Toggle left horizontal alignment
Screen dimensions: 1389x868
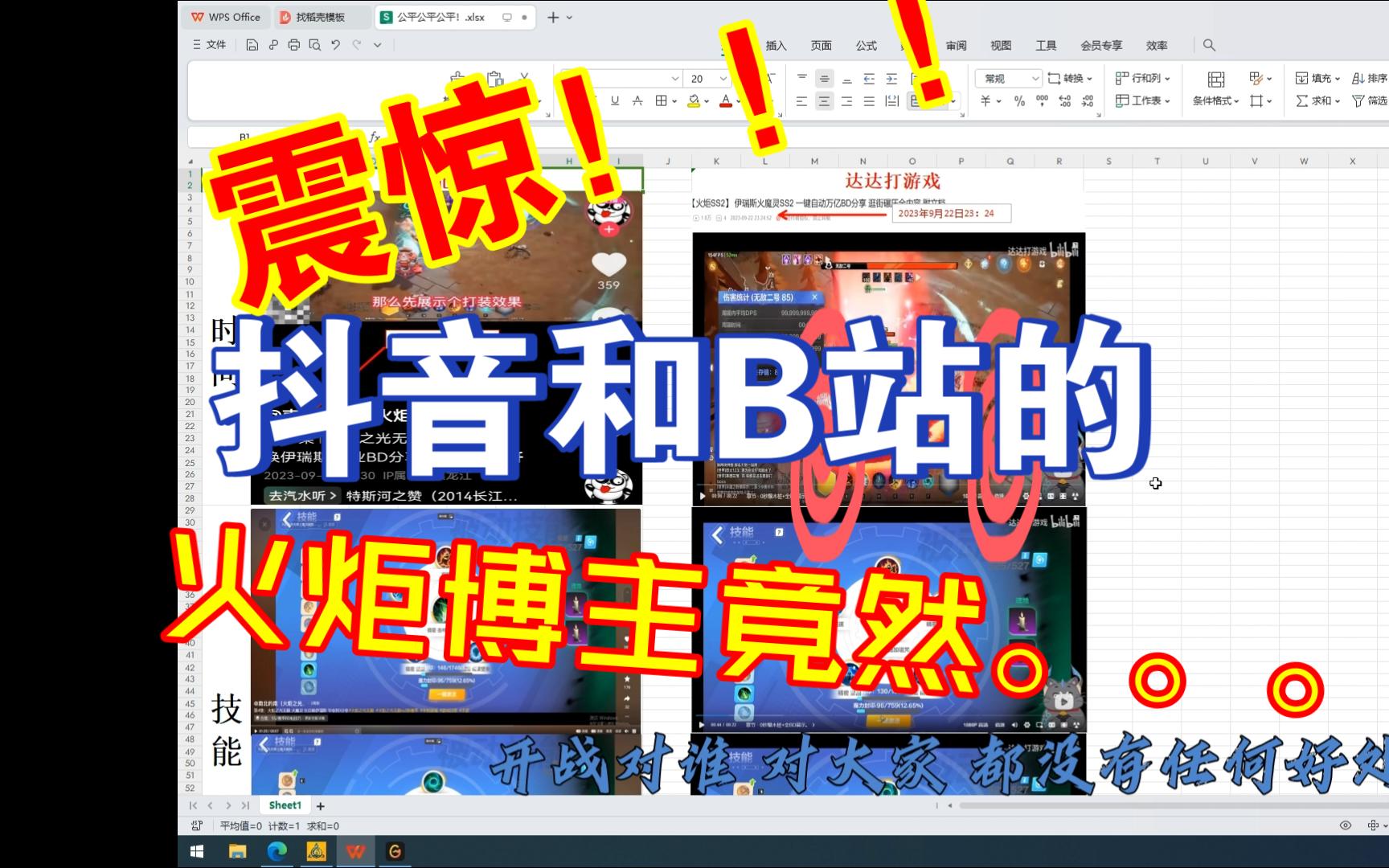coord(801,101)
